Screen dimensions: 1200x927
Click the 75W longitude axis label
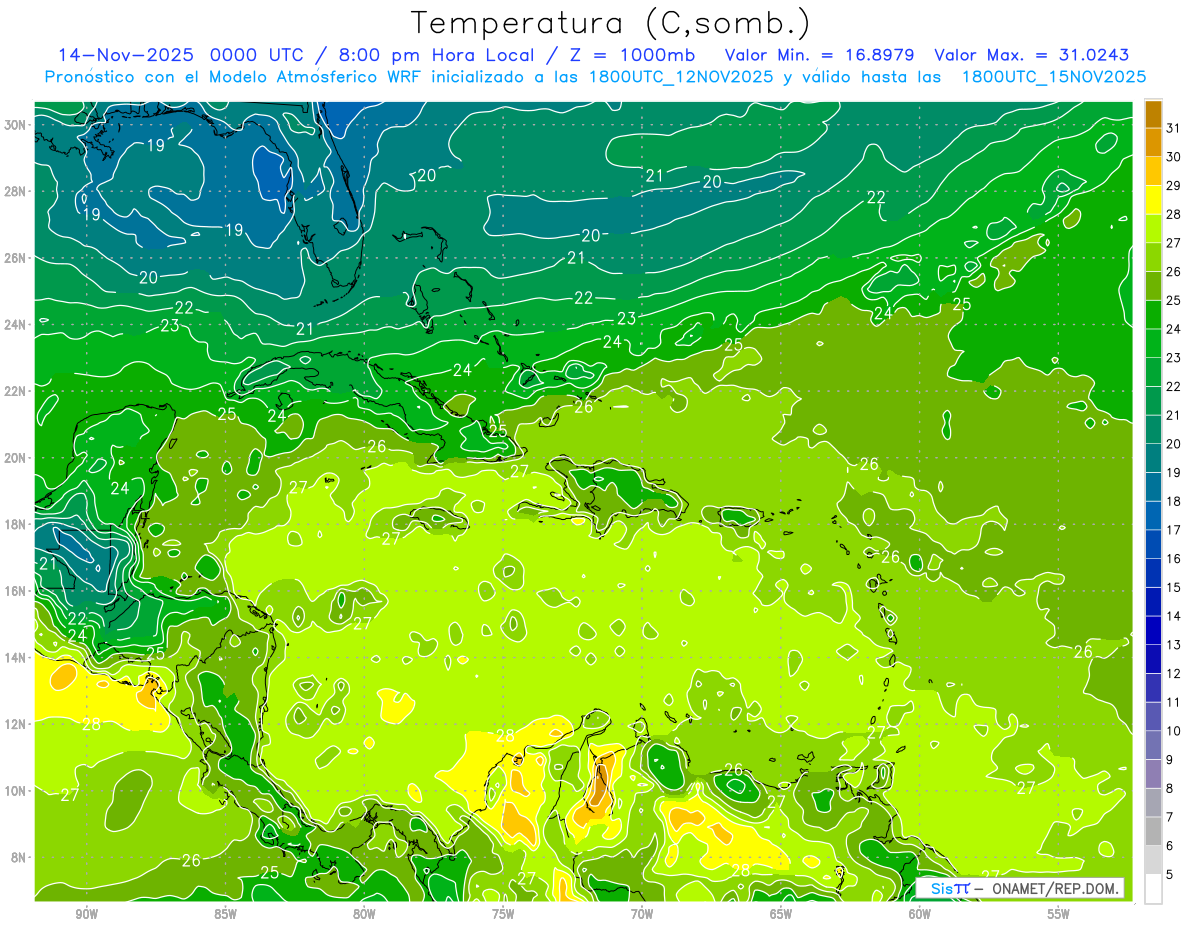tap(503, 914)
